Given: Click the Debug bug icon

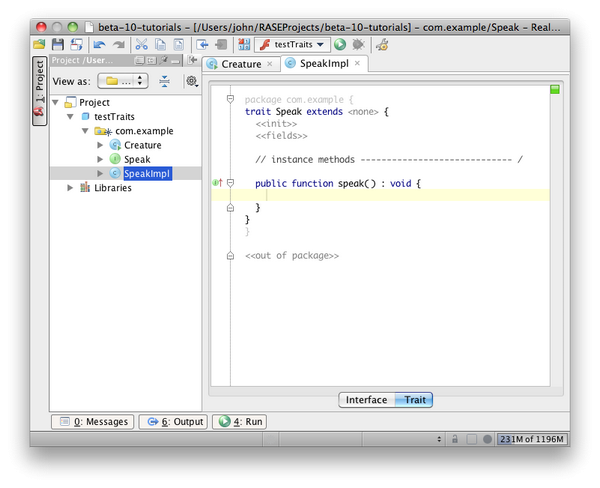Looking at the screenshot, I should tap(357, 45).
